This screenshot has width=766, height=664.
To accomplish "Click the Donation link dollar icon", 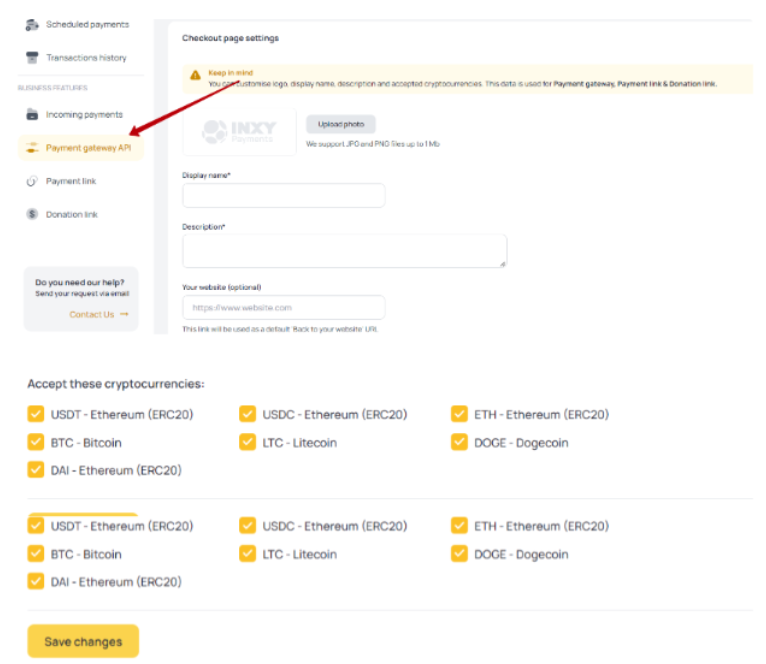I will (32, 214).
